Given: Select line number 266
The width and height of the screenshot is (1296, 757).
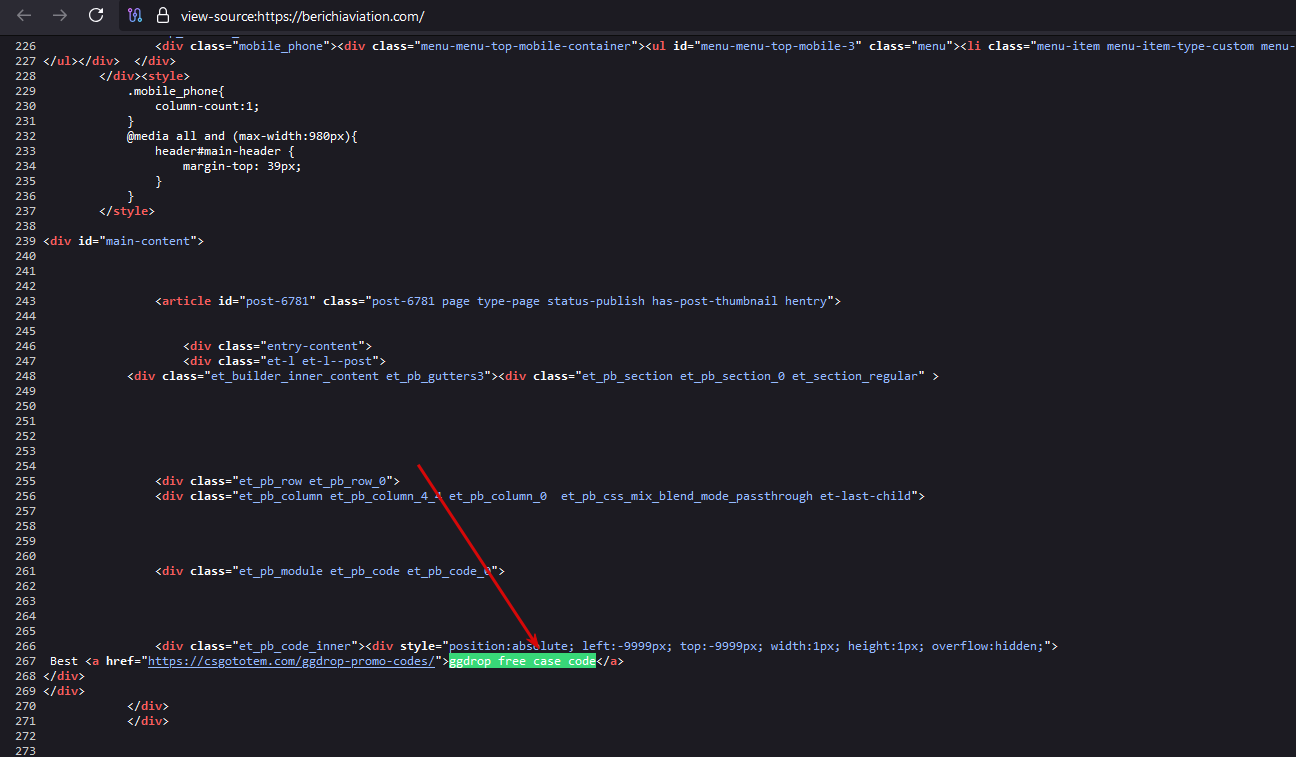Looking at the screenshot, I should 24,646.
